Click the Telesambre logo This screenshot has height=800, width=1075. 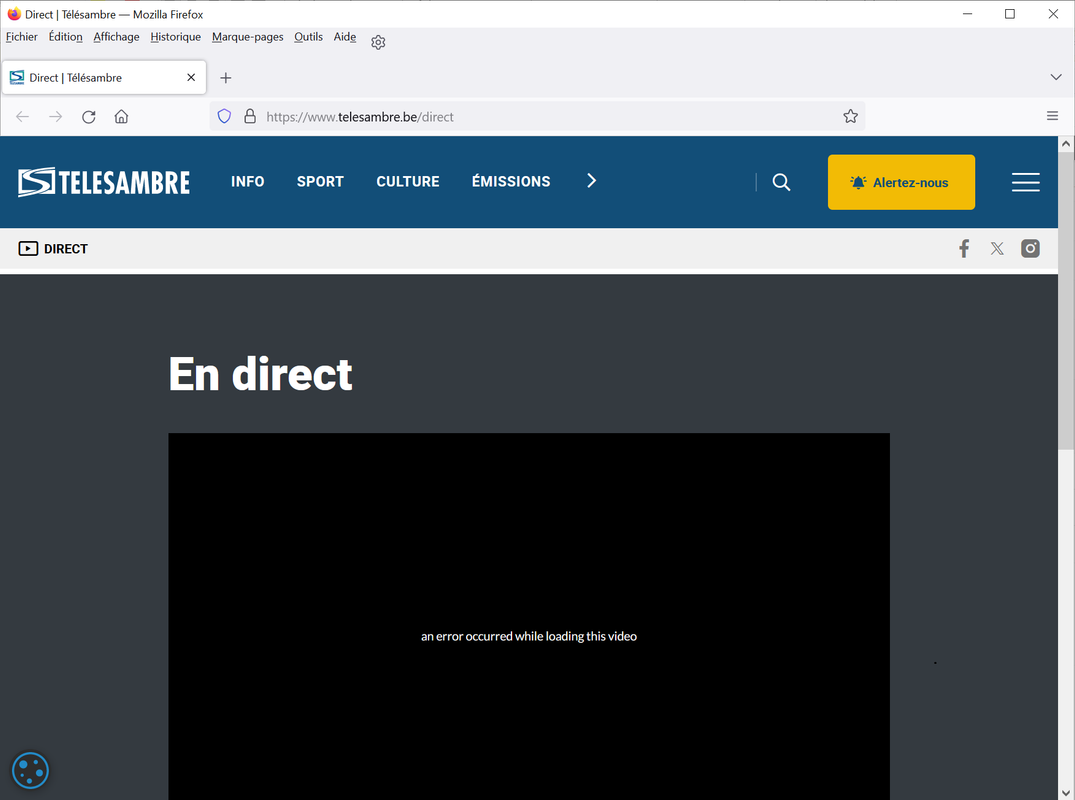coord(104,182)
